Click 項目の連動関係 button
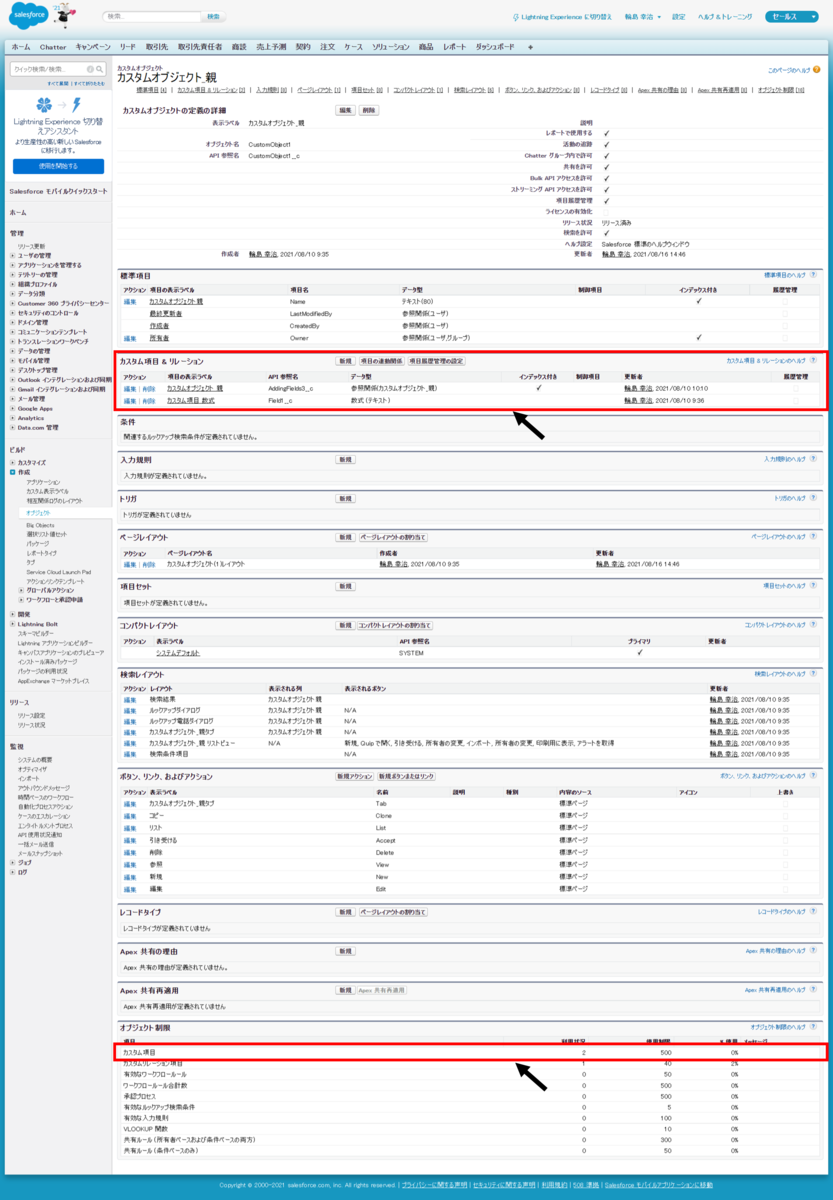 pyautogui.click(x=381, y=360)
